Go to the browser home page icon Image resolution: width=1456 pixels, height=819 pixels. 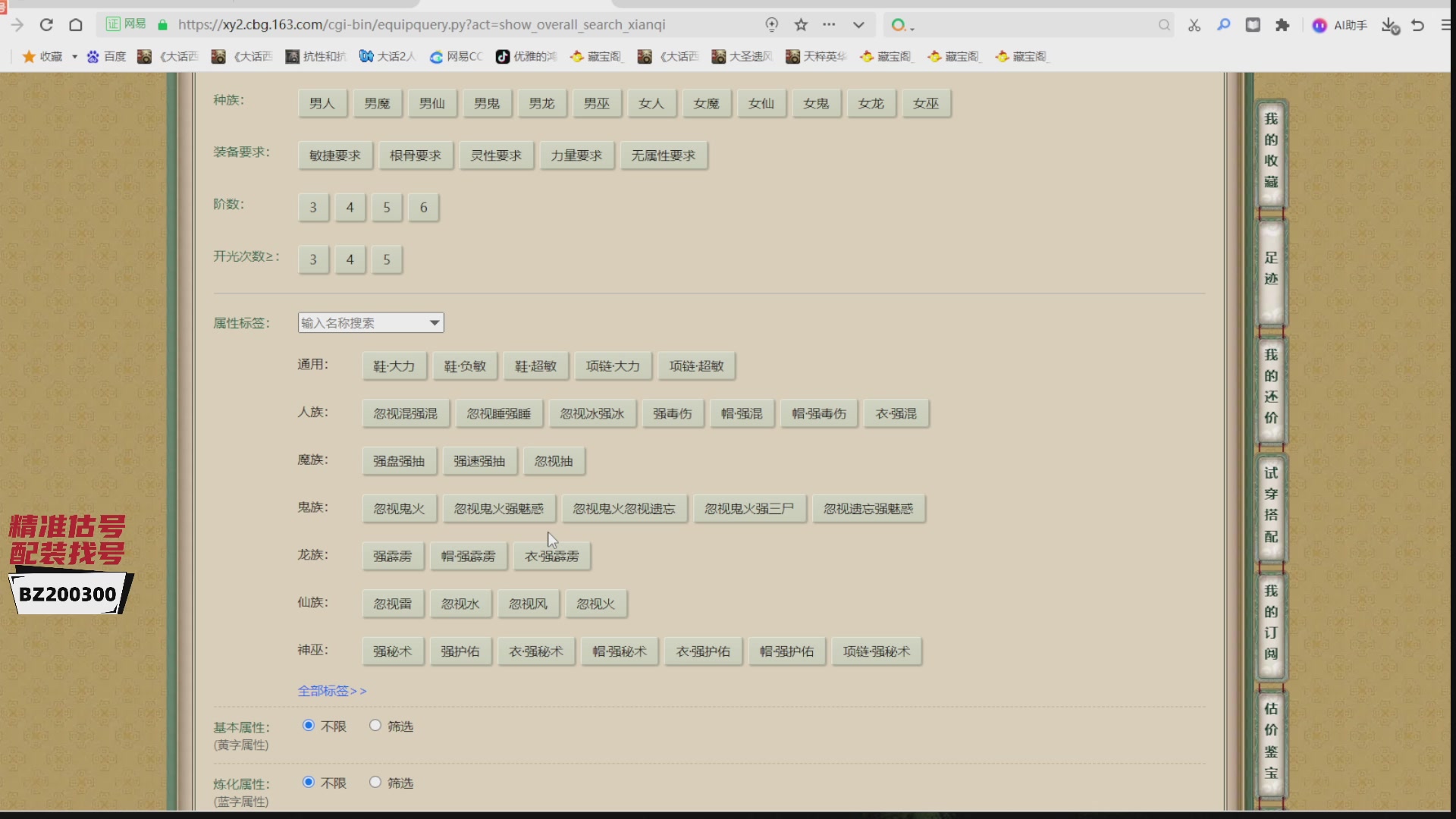click(x=76, y=25)
